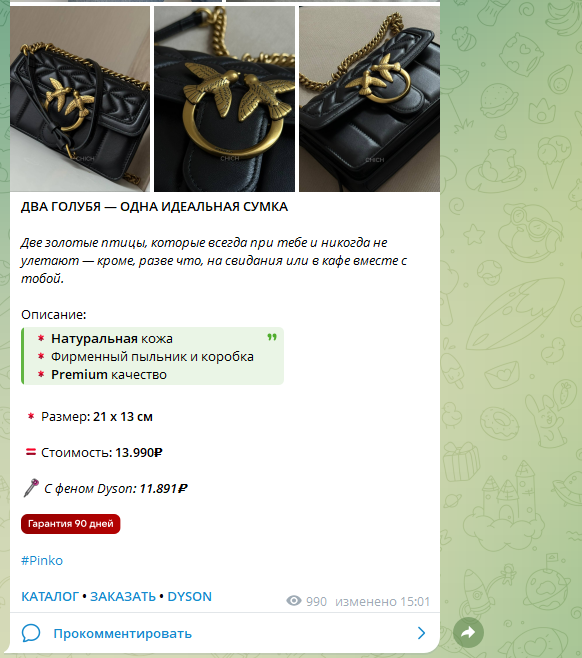This screenshot has height=658, width=582.
Task: Open the #Pinko hashtag
Action: [42, 560]
